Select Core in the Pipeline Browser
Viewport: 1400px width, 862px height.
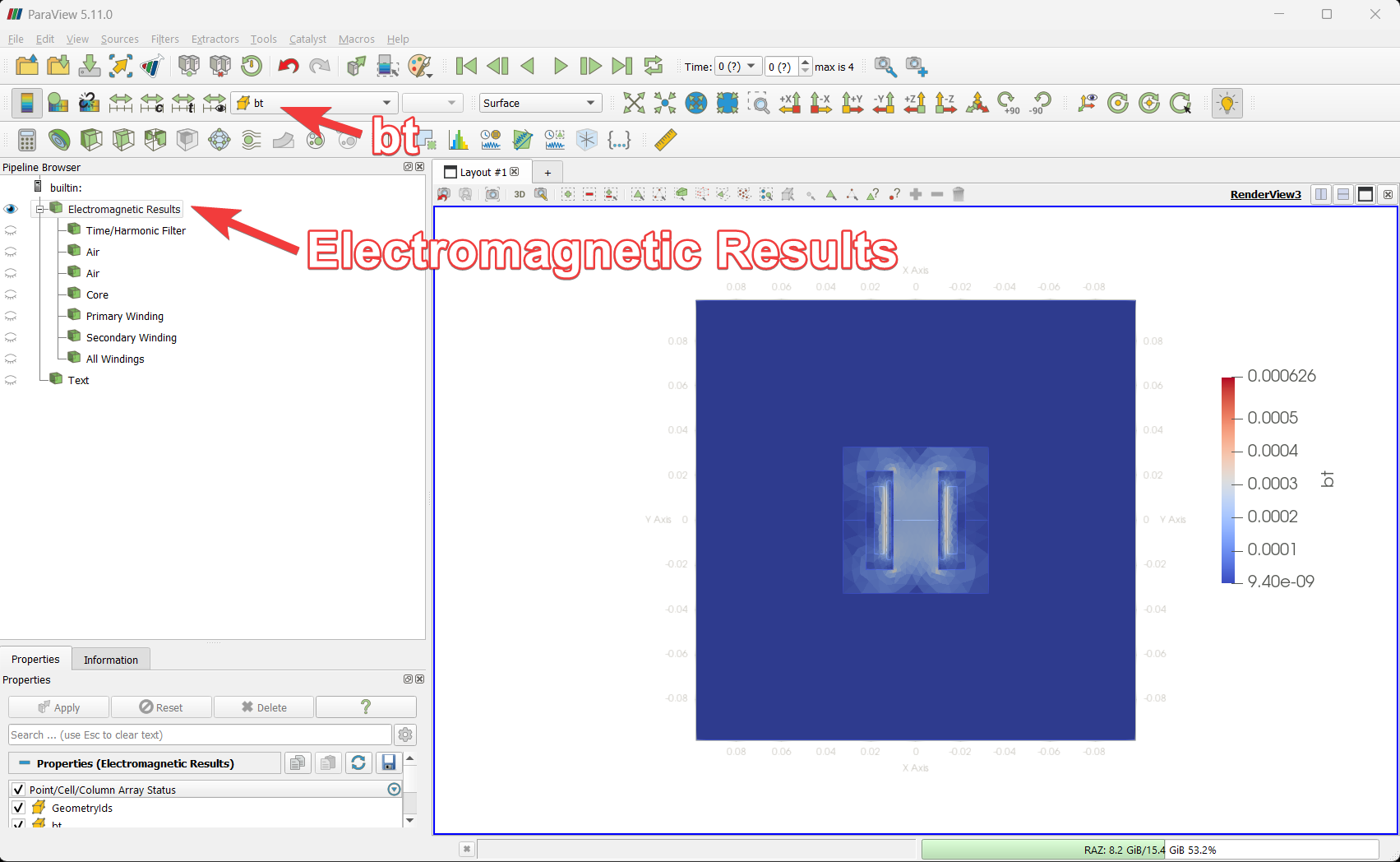pos(97,294)
